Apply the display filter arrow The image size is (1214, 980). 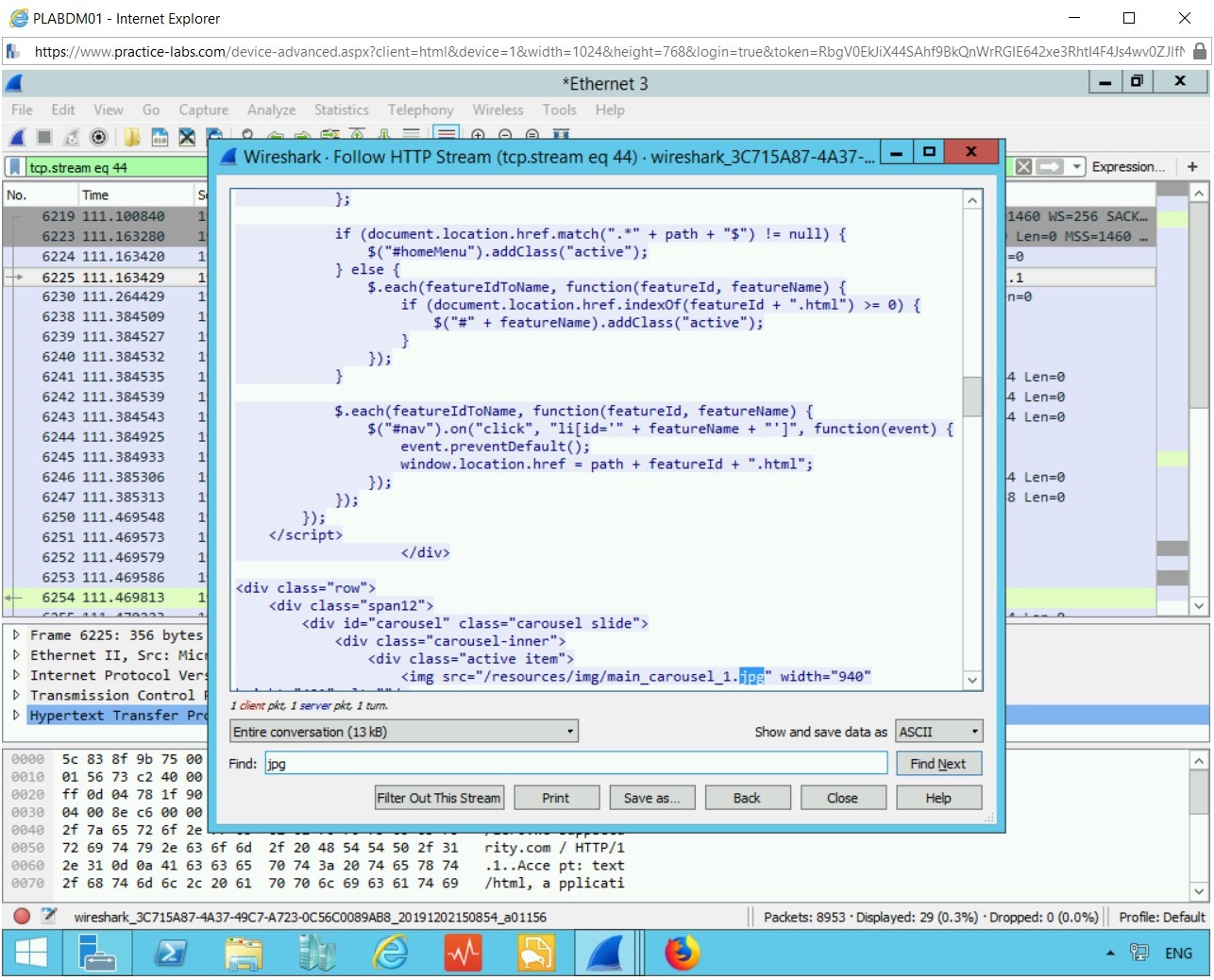(1049, 167)
